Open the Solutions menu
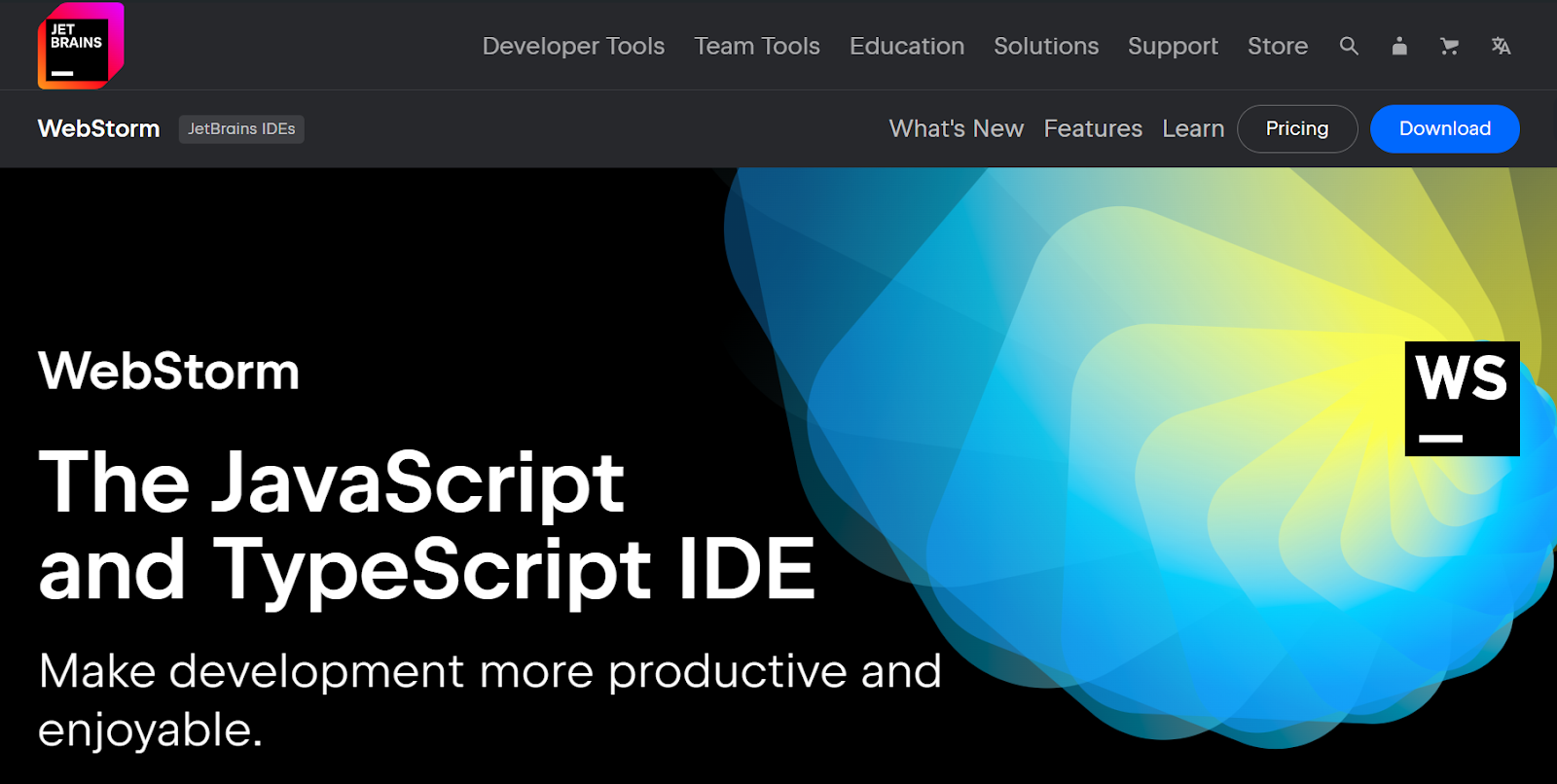The image size is (1557, 784). pos(1046,46)
